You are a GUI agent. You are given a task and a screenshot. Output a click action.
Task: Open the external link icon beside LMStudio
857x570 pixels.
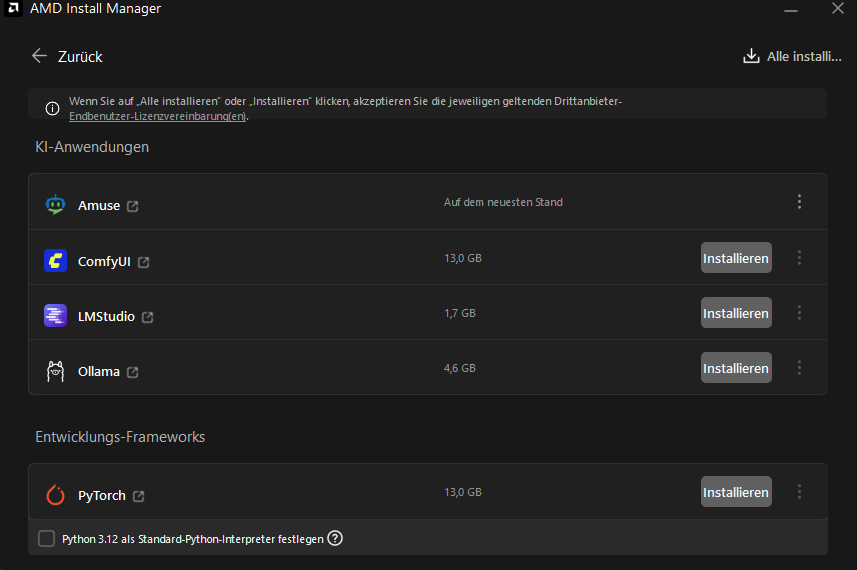[148, 317]
